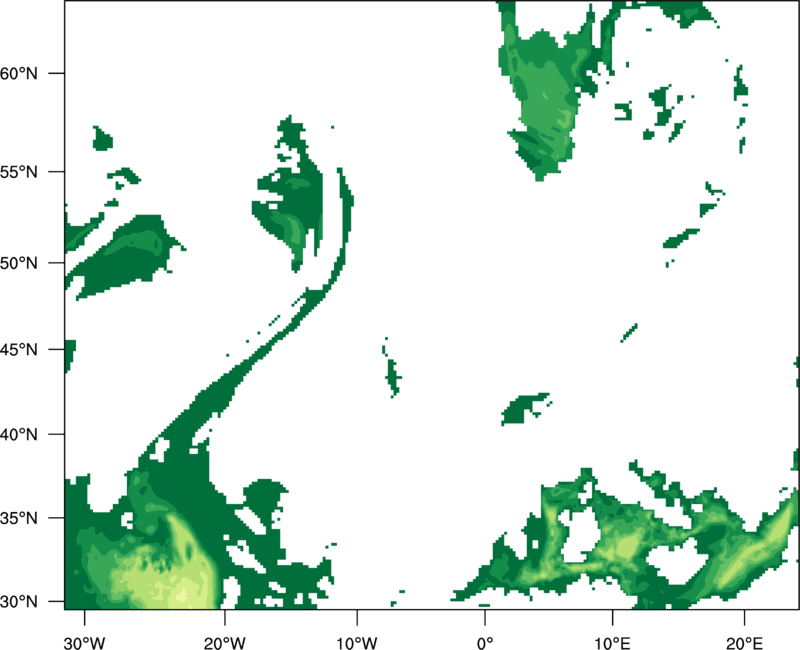Image resolution: width=800 pixels, height=650 pixels.
Task: Click the 30°W longitude label
Action: point(85,643)
